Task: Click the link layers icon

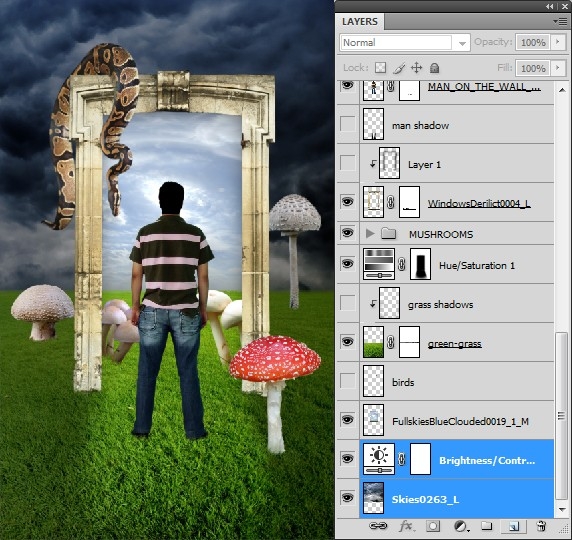Action: coord(378,526)
